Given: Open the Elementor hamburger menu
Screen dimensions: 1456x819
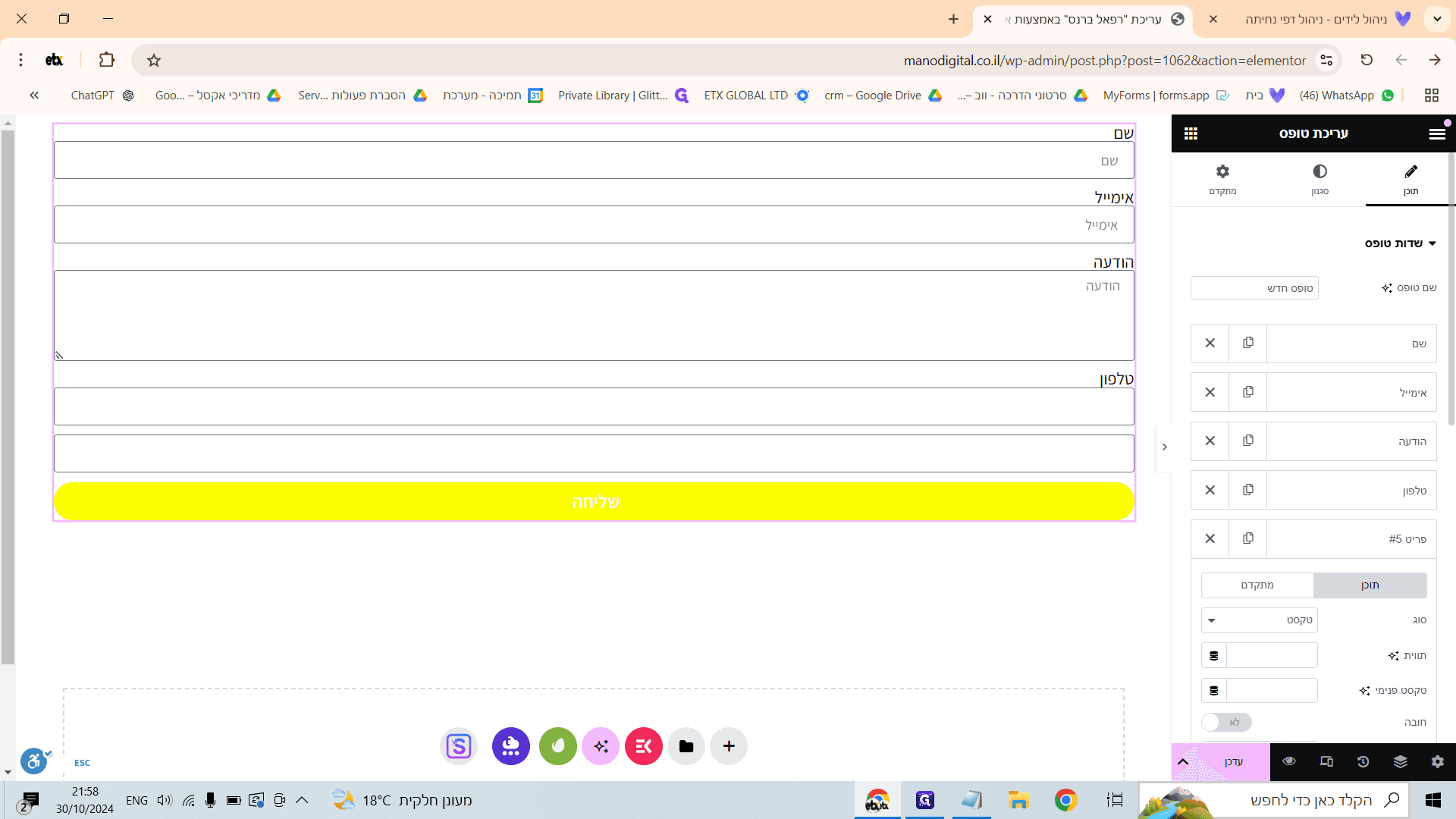Looking at the screenshot, I should click(x=1436, y=133).
